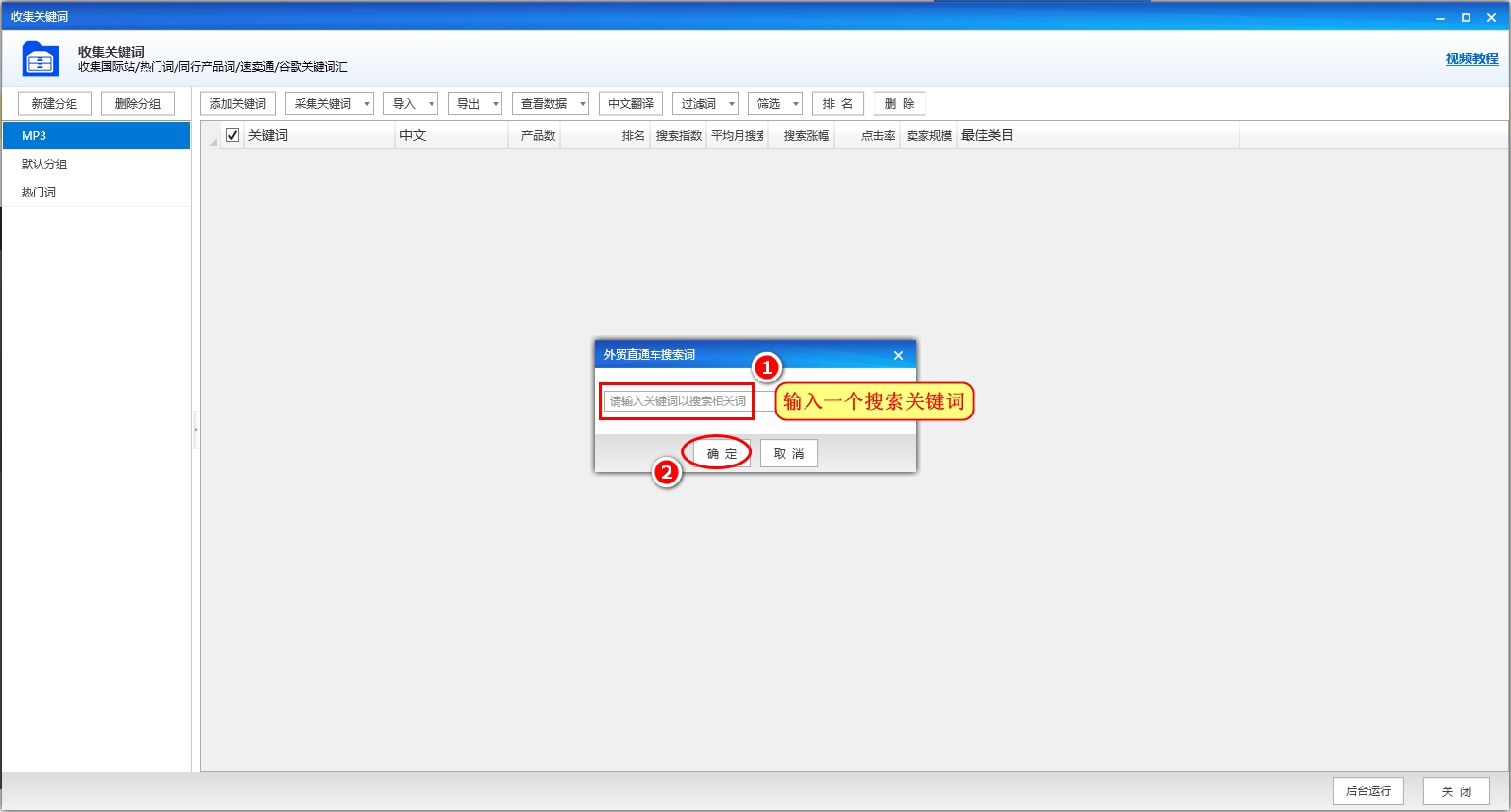The width and height of the screenshot is (1511, 812).
Task: Select the MP3 group in the sidebar
Action: (96, 136)
